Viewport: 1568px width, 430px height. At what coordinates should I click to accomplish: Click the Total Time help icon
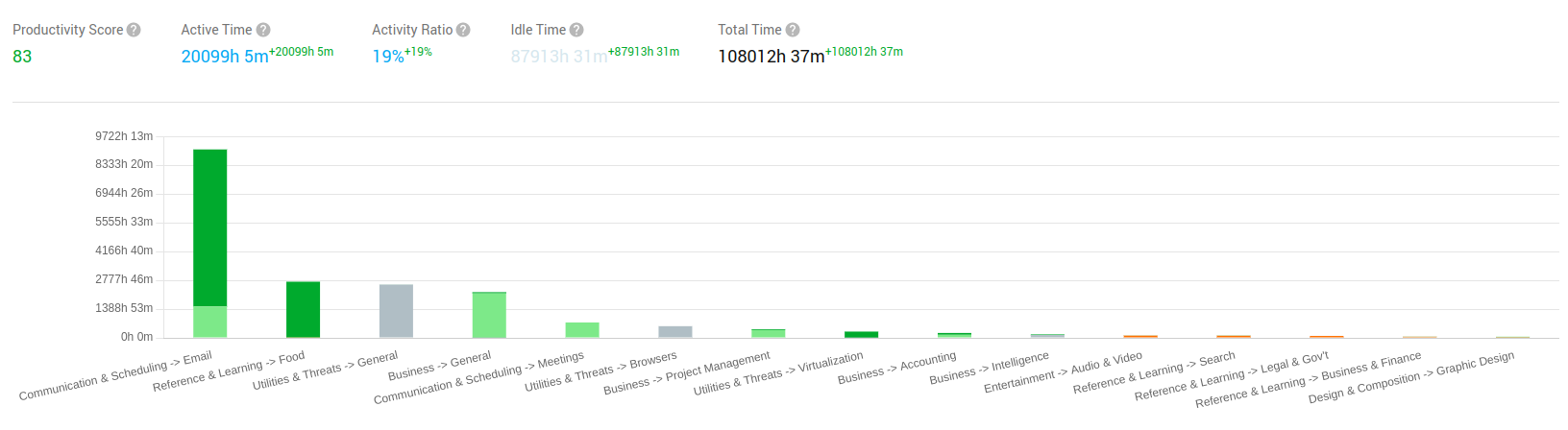coord(793,30)
